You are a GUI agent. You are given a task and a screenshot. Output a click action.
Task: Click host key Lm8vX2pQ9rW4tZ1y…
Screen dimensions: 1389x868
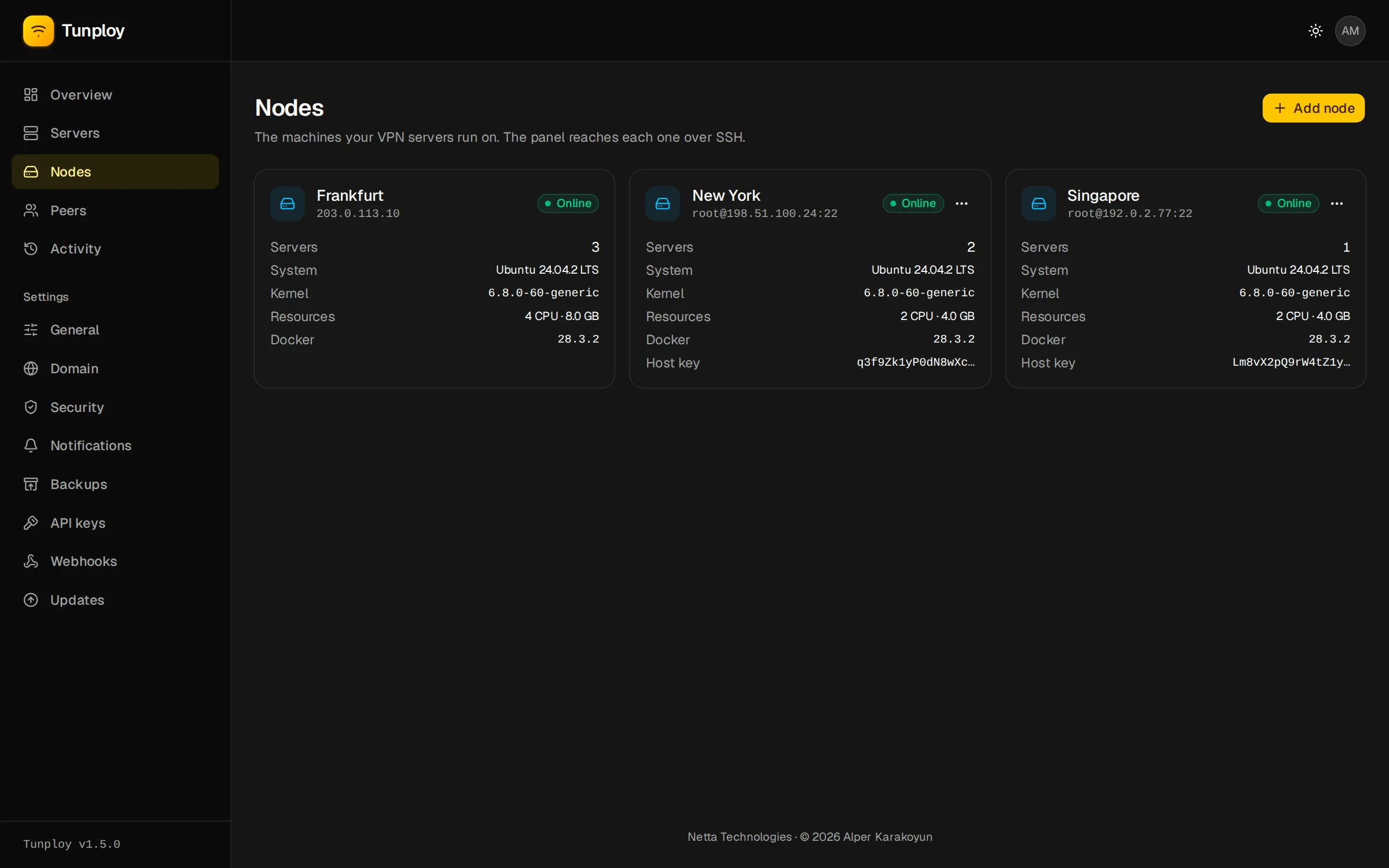1291,362
